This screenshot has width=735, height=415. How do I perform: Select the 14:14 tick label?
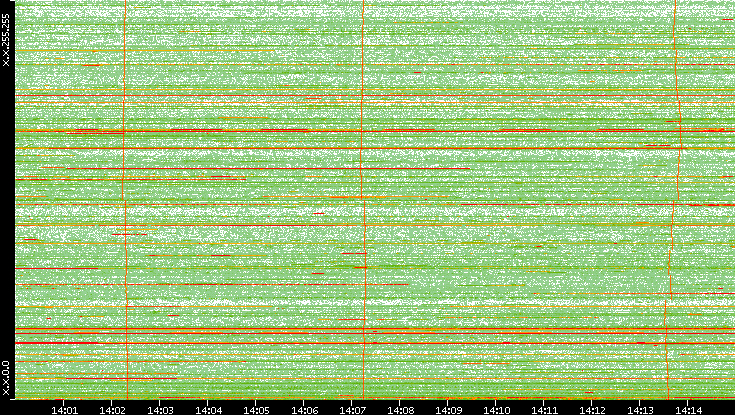[688, 410]
